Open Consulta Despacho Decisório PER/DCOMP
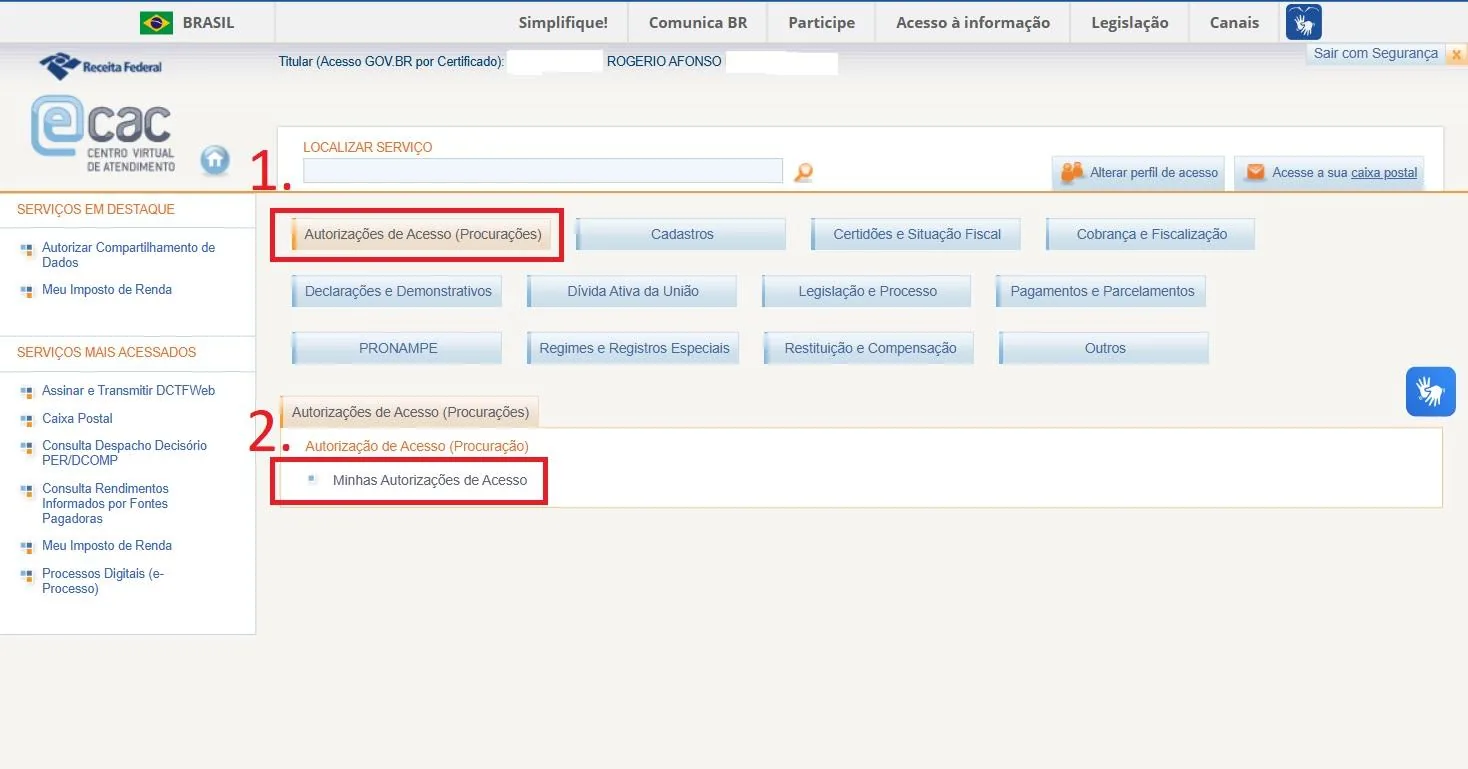1468x769 pixels. click(124, 453)
